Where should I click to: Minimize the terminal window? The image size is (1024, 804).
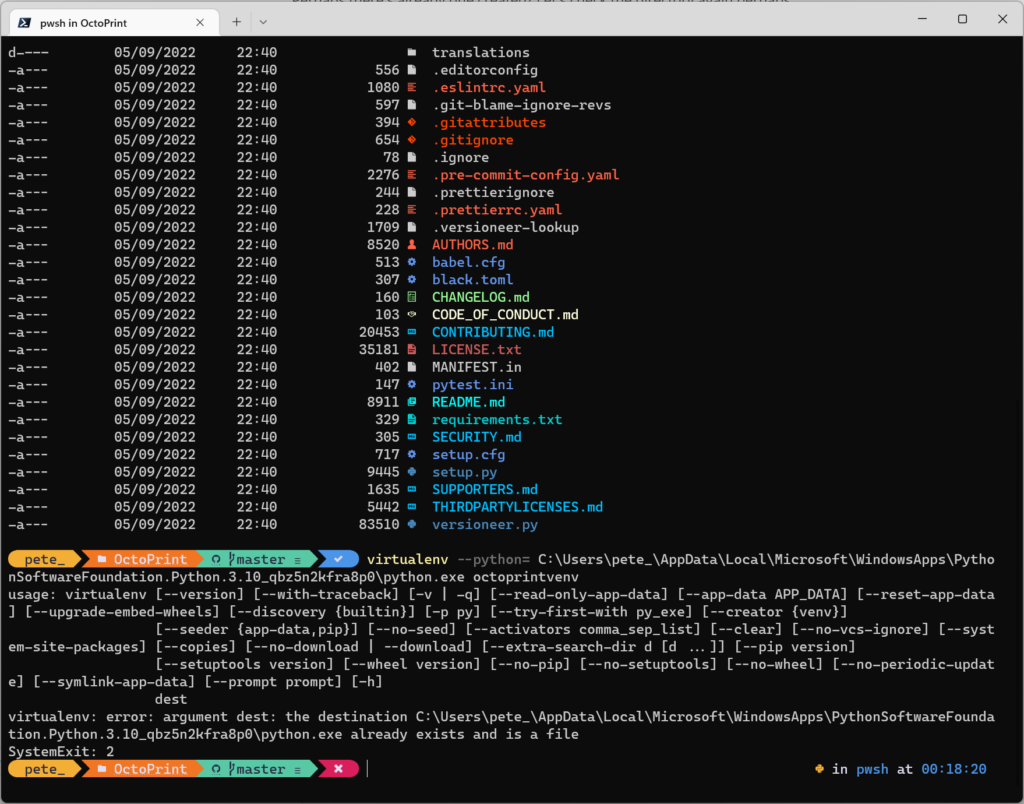pyautogui.click(x=922, y=19)
